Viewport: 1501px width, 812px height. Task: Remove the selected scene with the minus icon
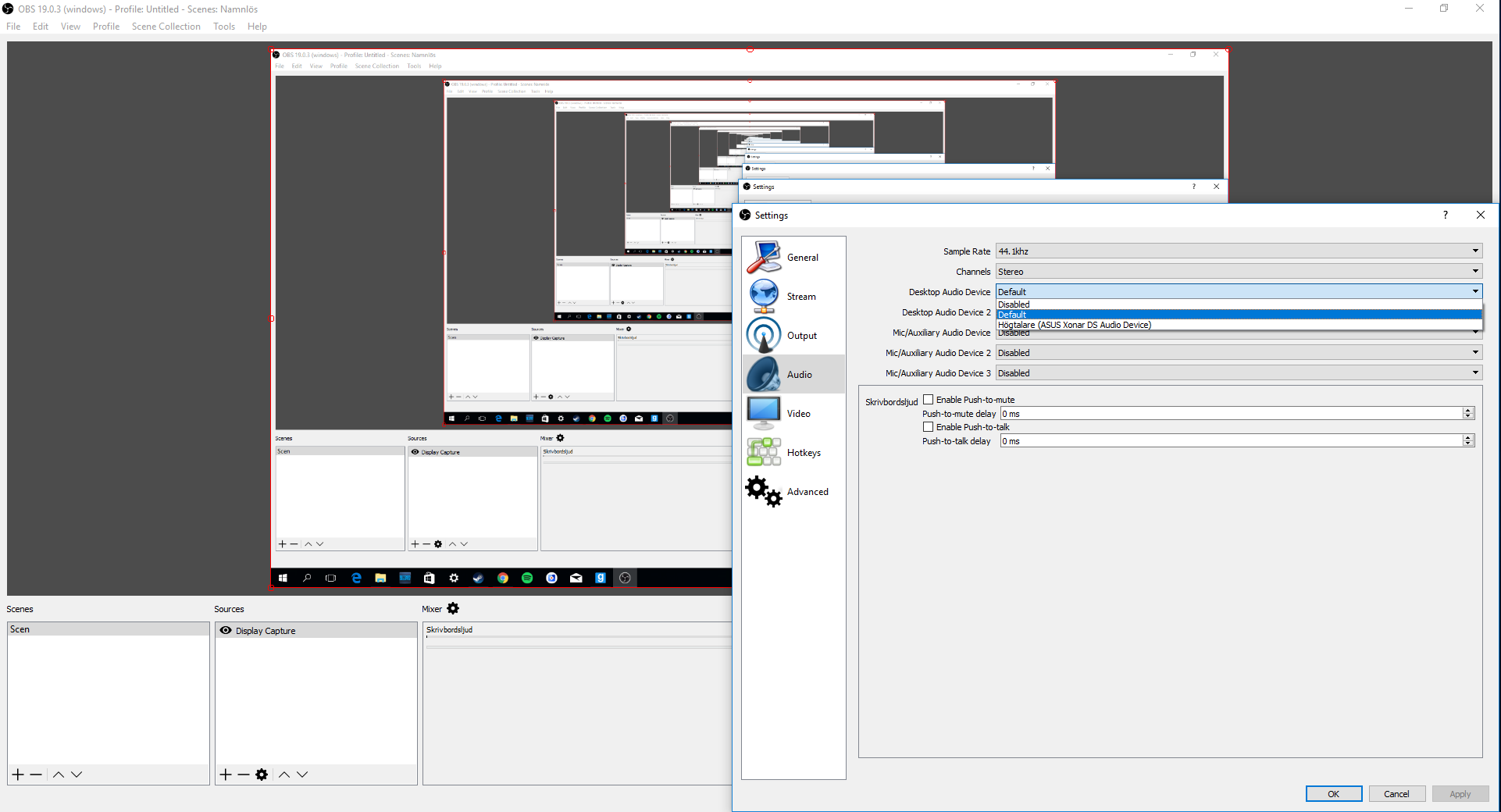[36, 775]
